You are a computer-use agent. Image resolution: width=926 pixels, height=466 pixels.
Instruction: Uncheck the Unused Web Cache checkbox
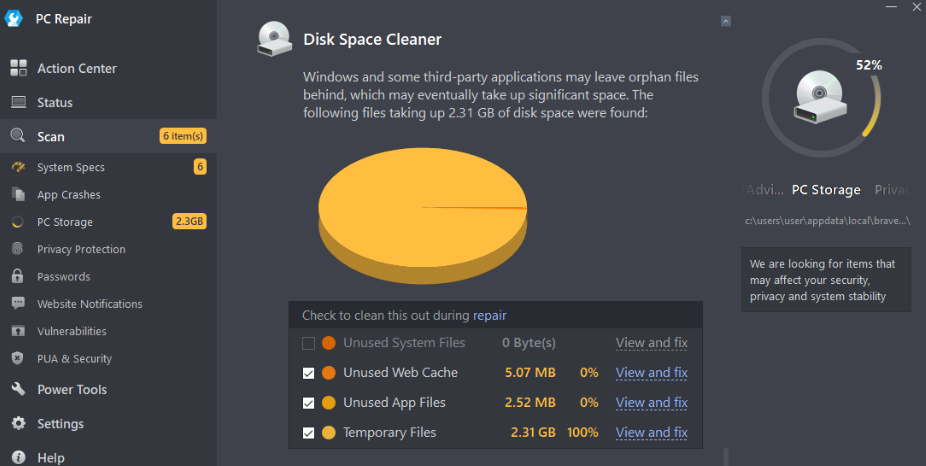click(x=308, y=373)
